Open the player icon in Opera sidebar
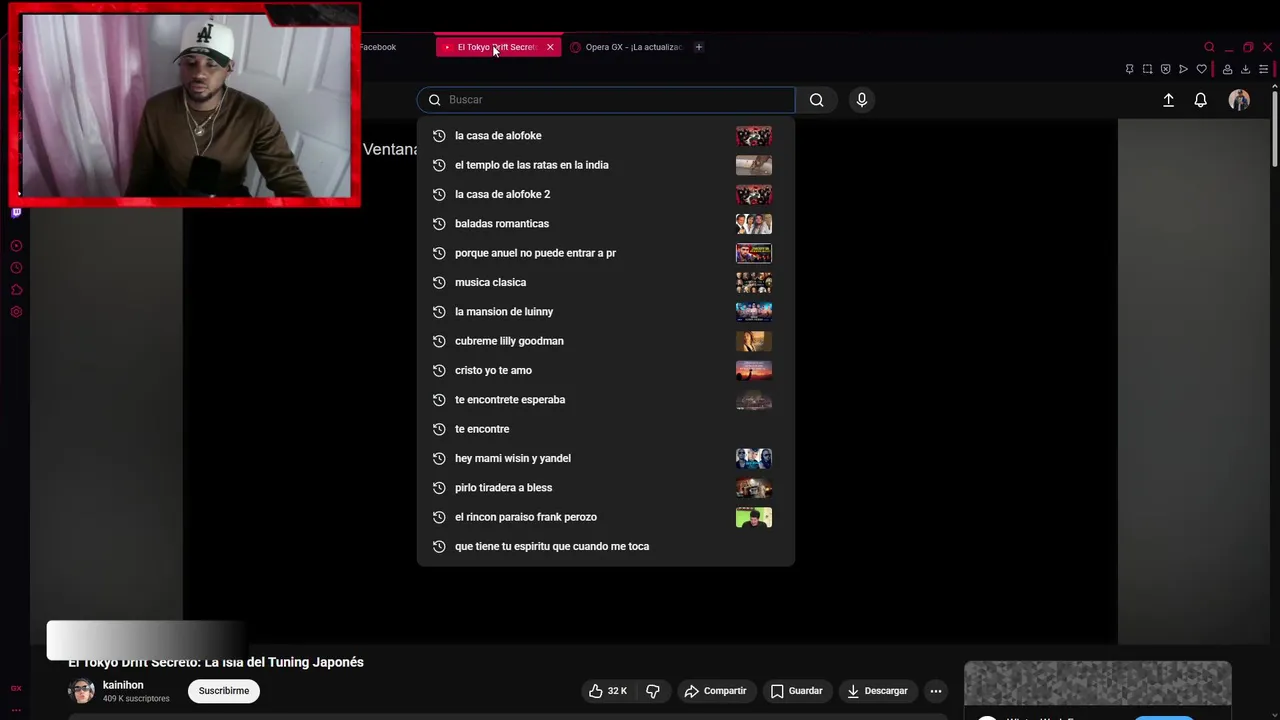 click(16, 246)
